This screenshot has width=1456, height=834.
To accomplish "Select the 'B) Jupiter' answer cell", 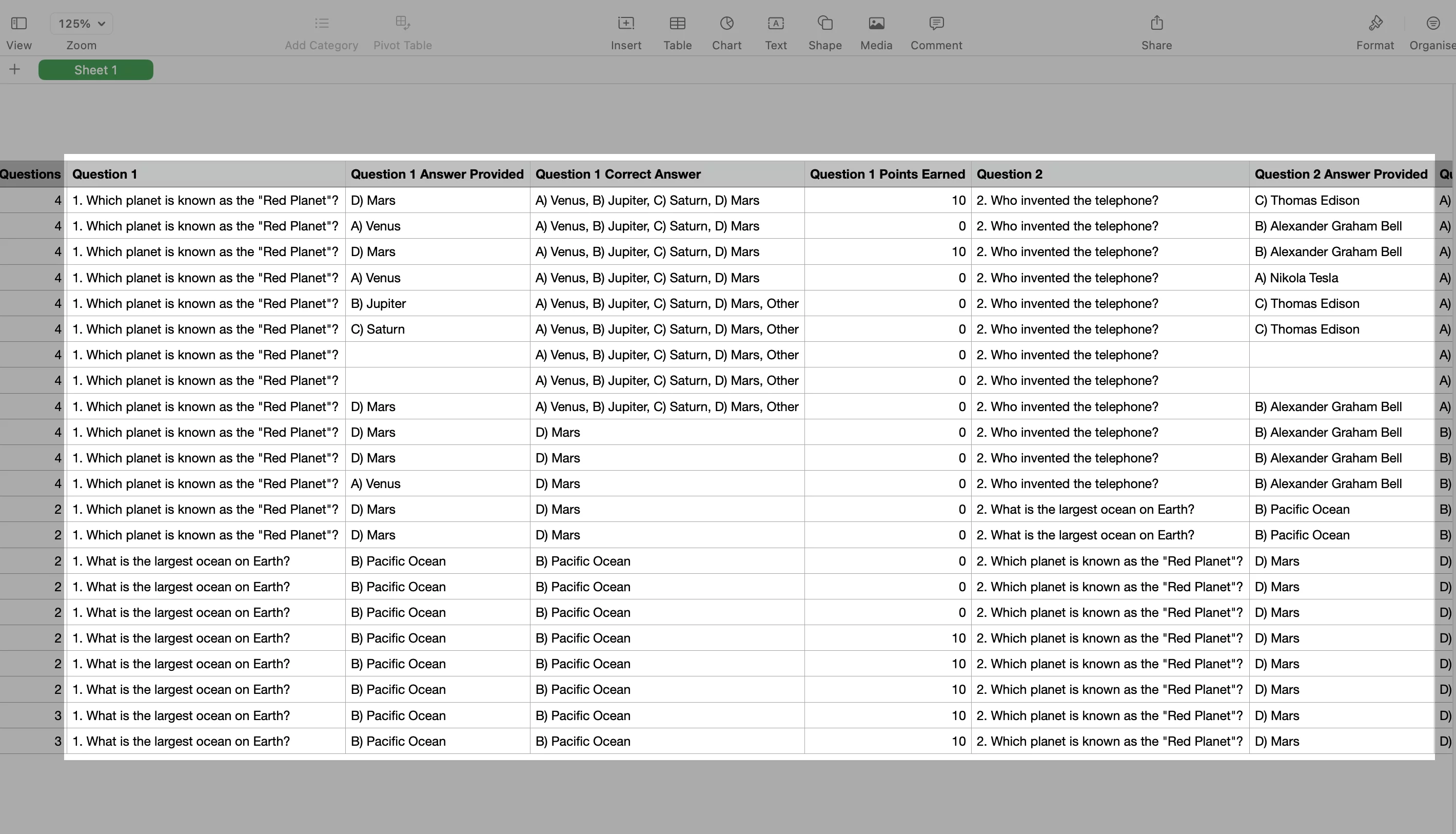I will 438,304.
